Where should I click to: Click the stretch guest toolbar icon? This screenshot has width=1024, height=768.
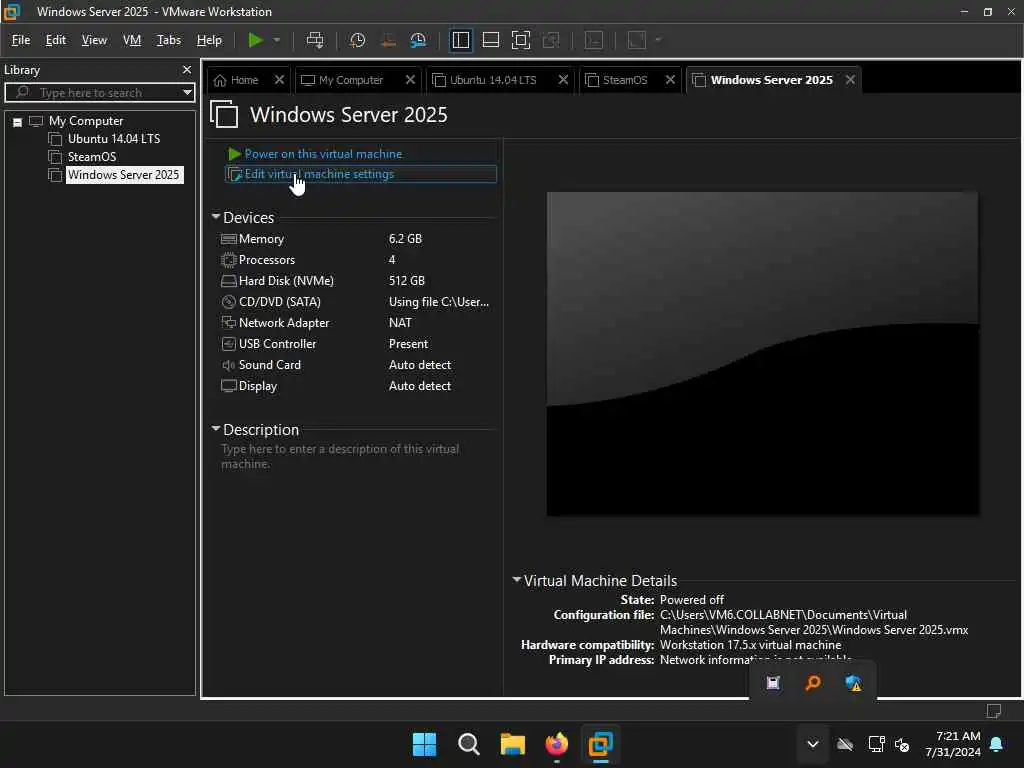coord(637,40)
